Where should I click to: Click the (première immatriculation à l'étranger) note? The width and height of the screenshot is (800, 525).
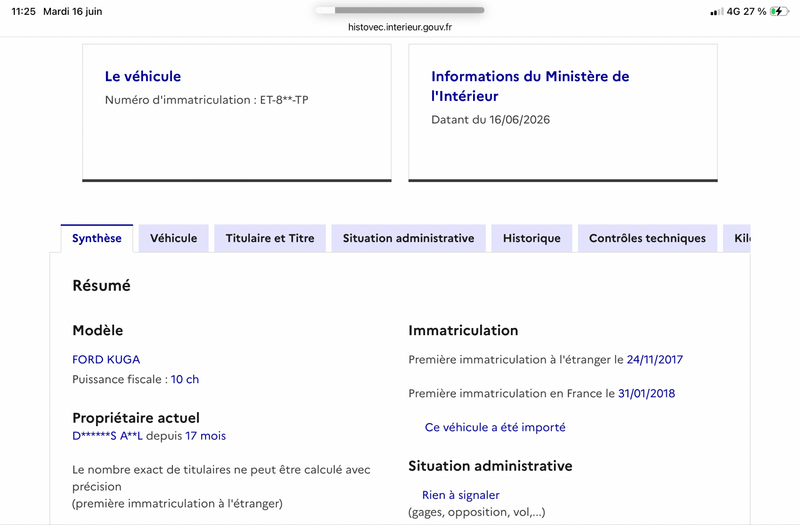coord(177,504)
